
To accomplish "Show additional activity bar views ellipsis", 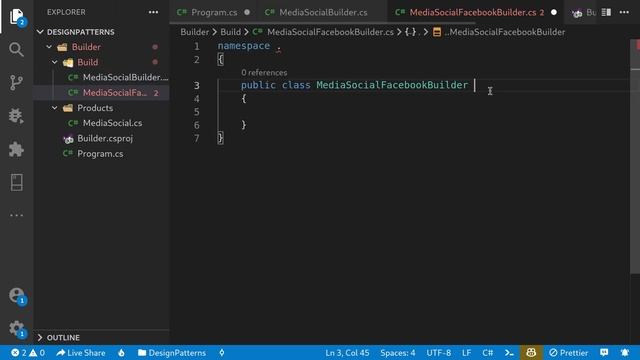I will point(16,215).
